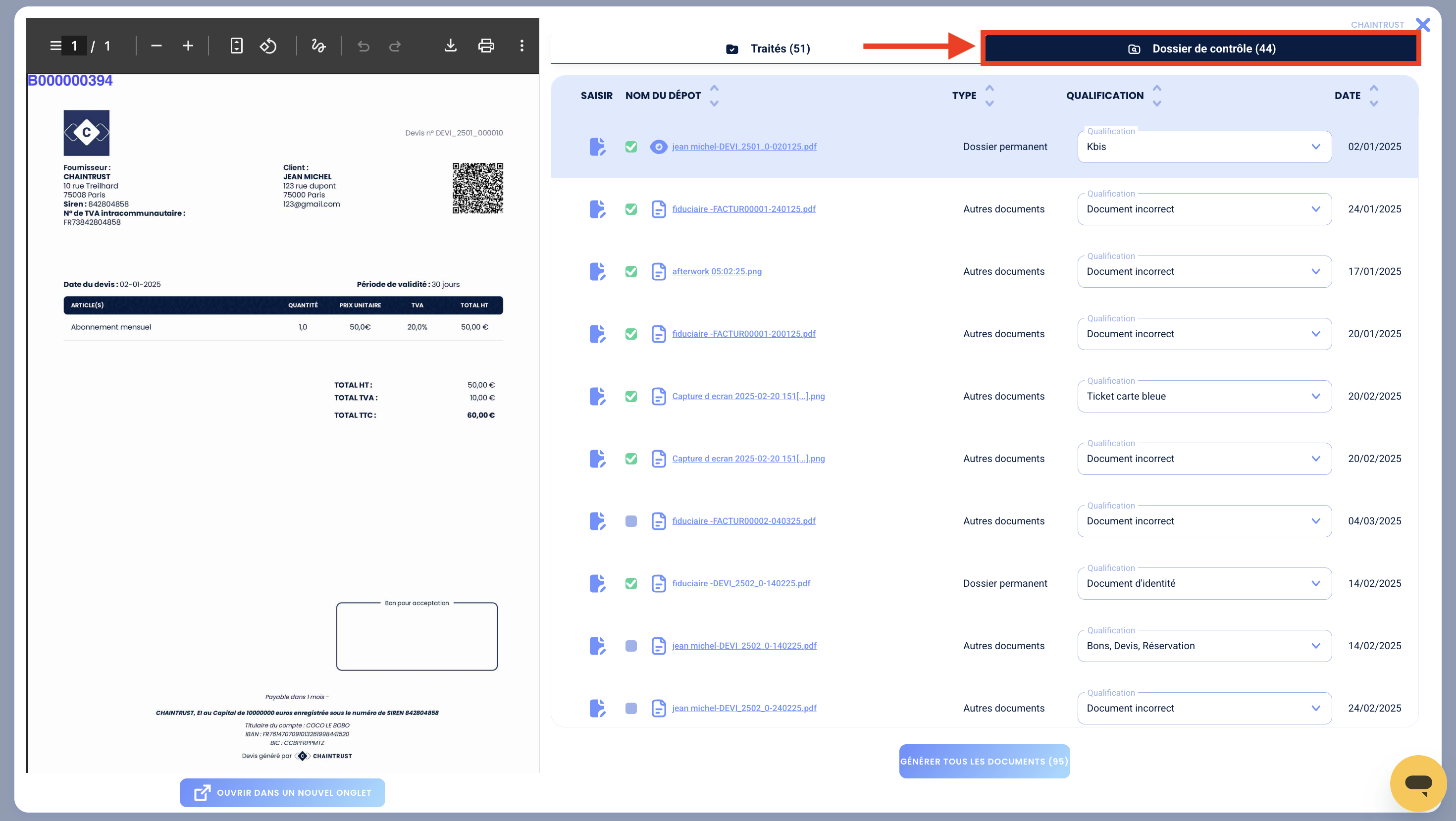Click Dossier permanent type in Kbis row
The width and height of the screenshot is (1456, 821).
coord(1005,147)
